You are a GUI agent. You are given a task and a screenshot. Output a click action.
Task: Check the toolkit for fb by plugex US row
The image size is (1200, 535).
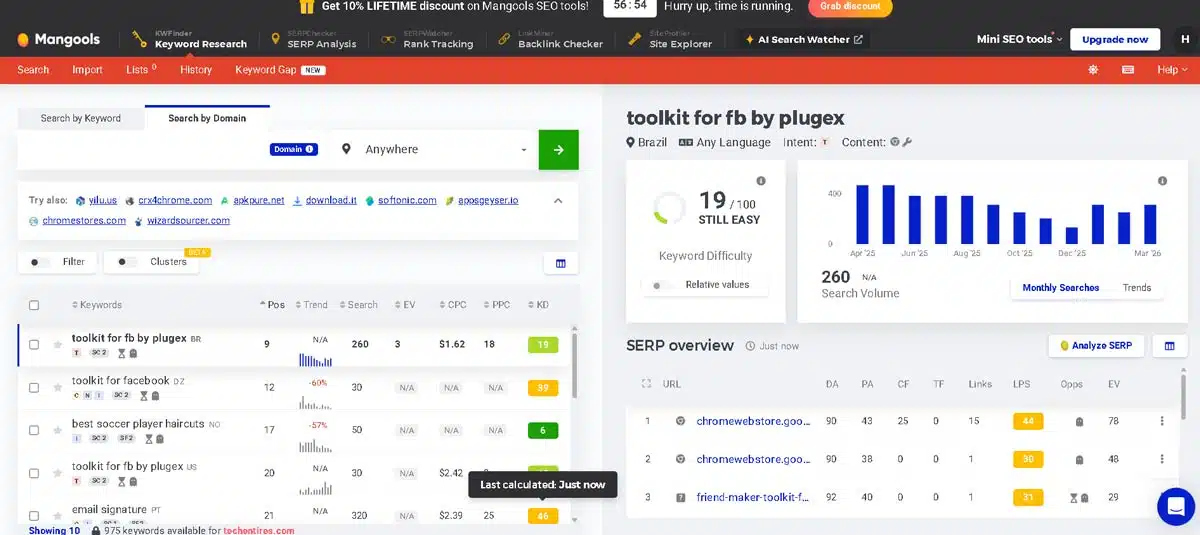[34, 473]
